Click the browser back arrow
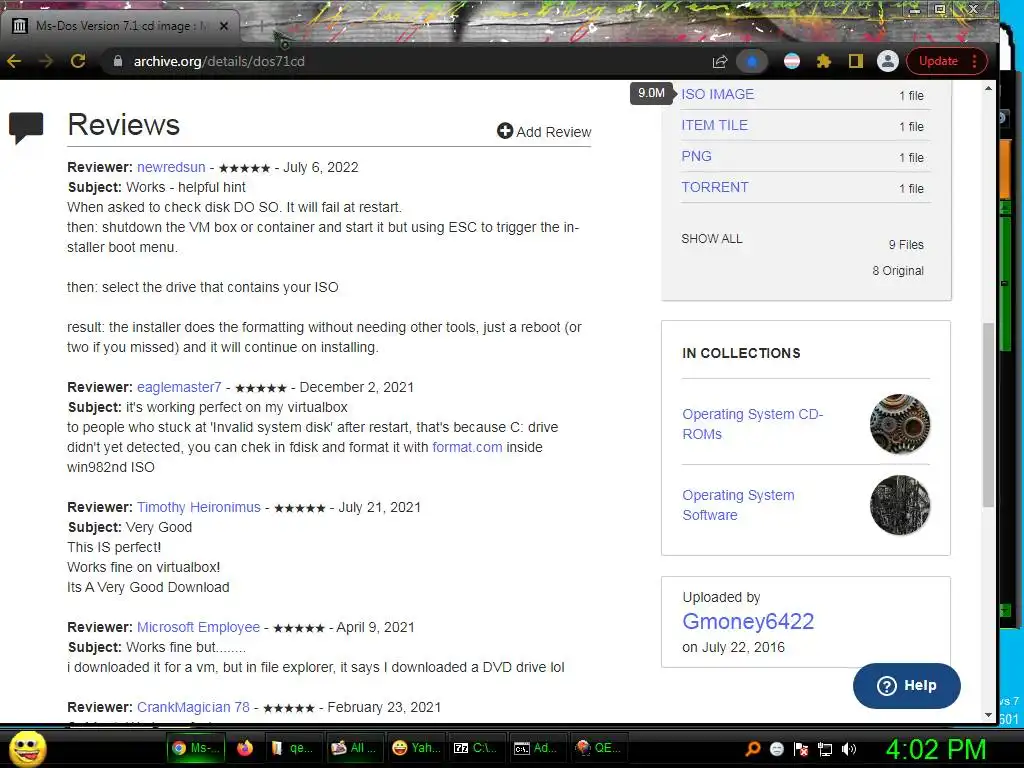This screenshot has width=1024, height=768. pyautogui.click(x=14, y=61)
